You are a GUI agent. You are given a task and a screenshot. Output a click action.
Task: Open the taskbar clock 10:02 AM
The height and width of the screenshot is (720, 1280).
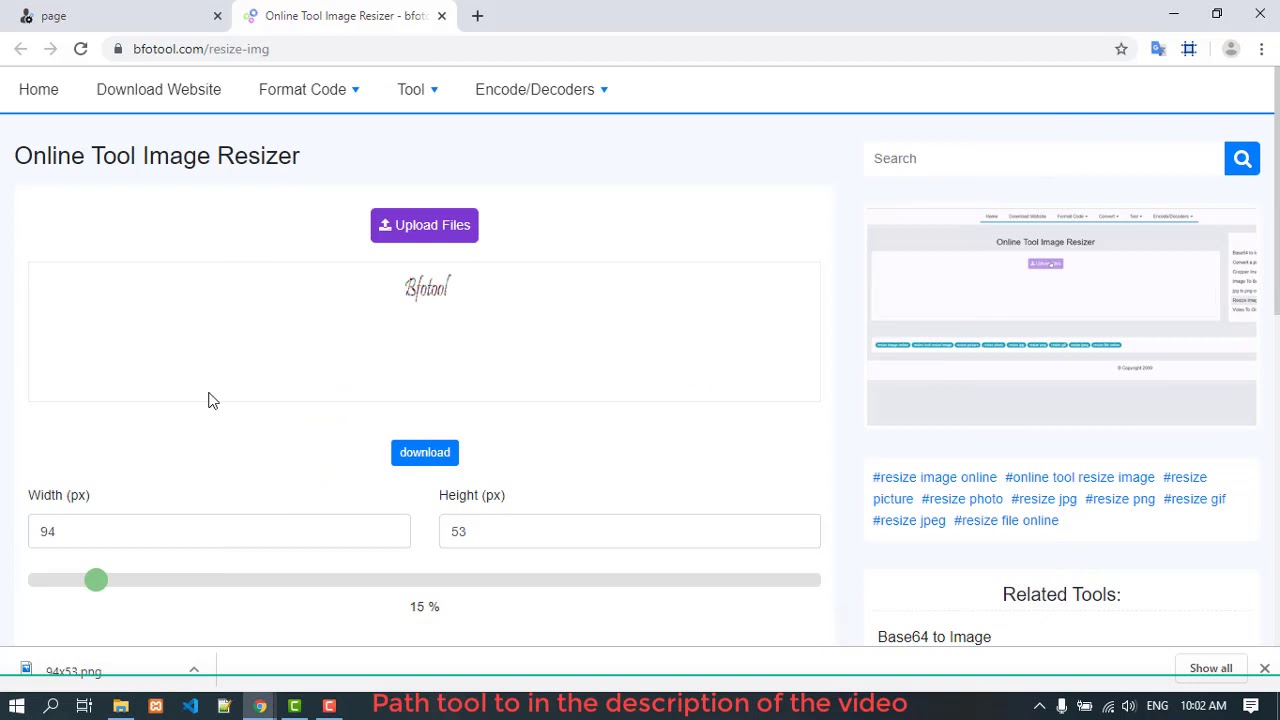(x=1204, y=706)
